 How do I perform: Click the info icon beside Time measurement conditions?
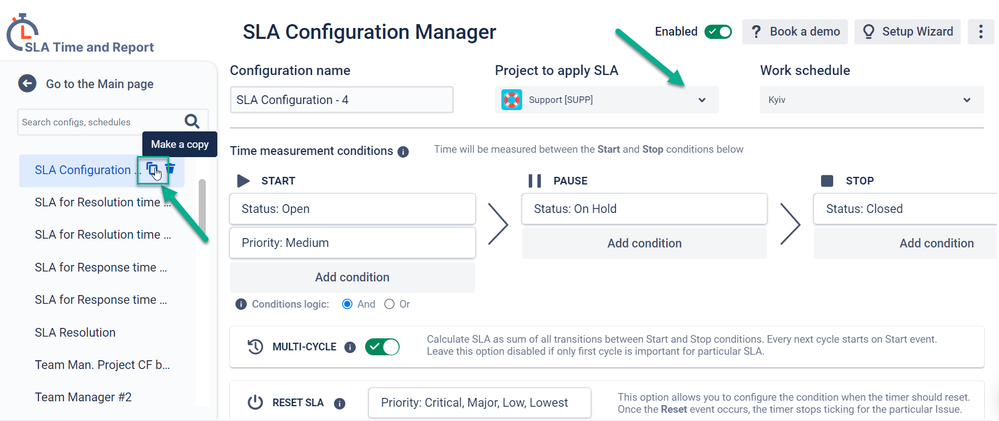pos(403,152)
